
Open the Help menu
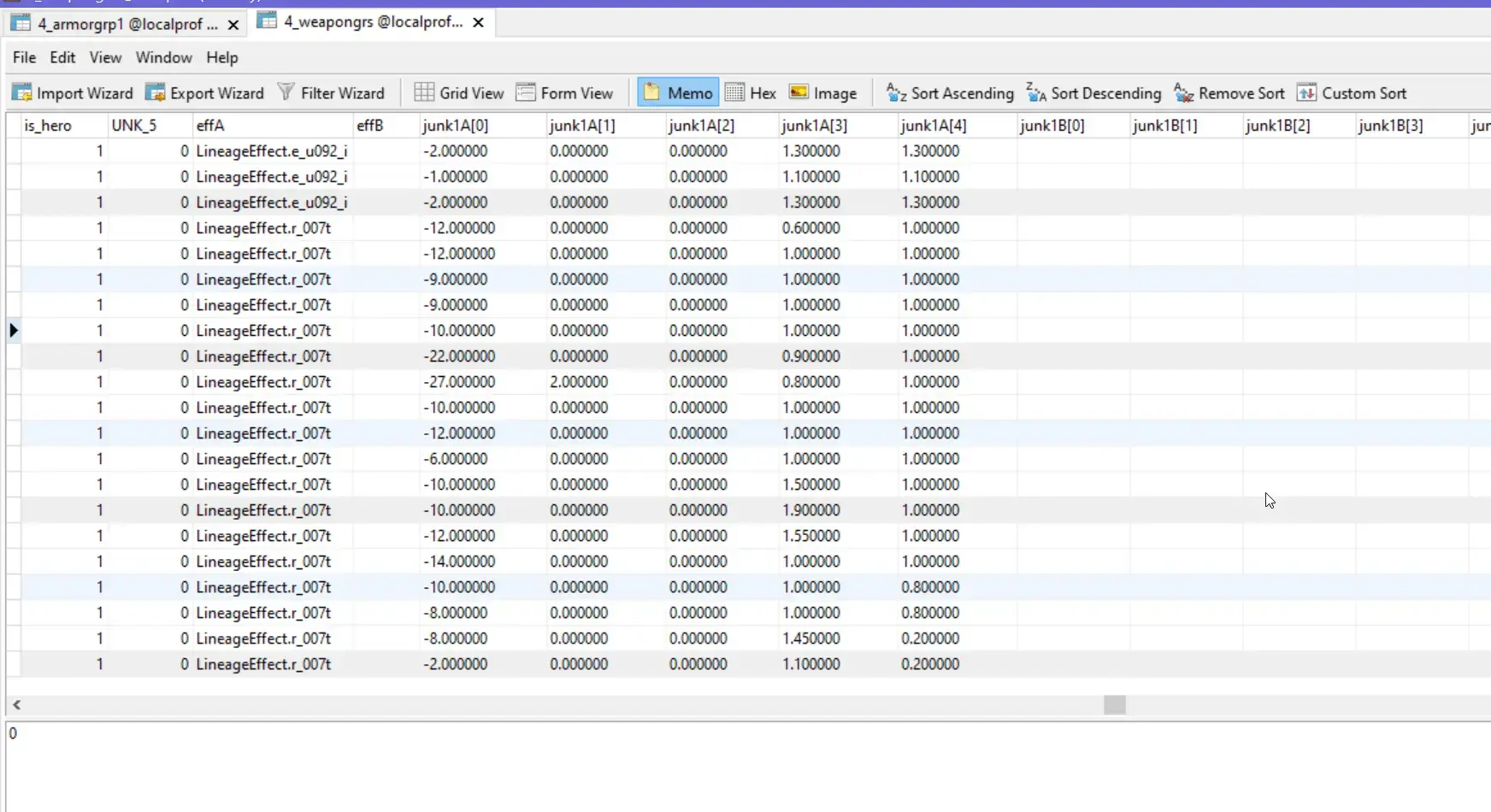pos(222,57)
